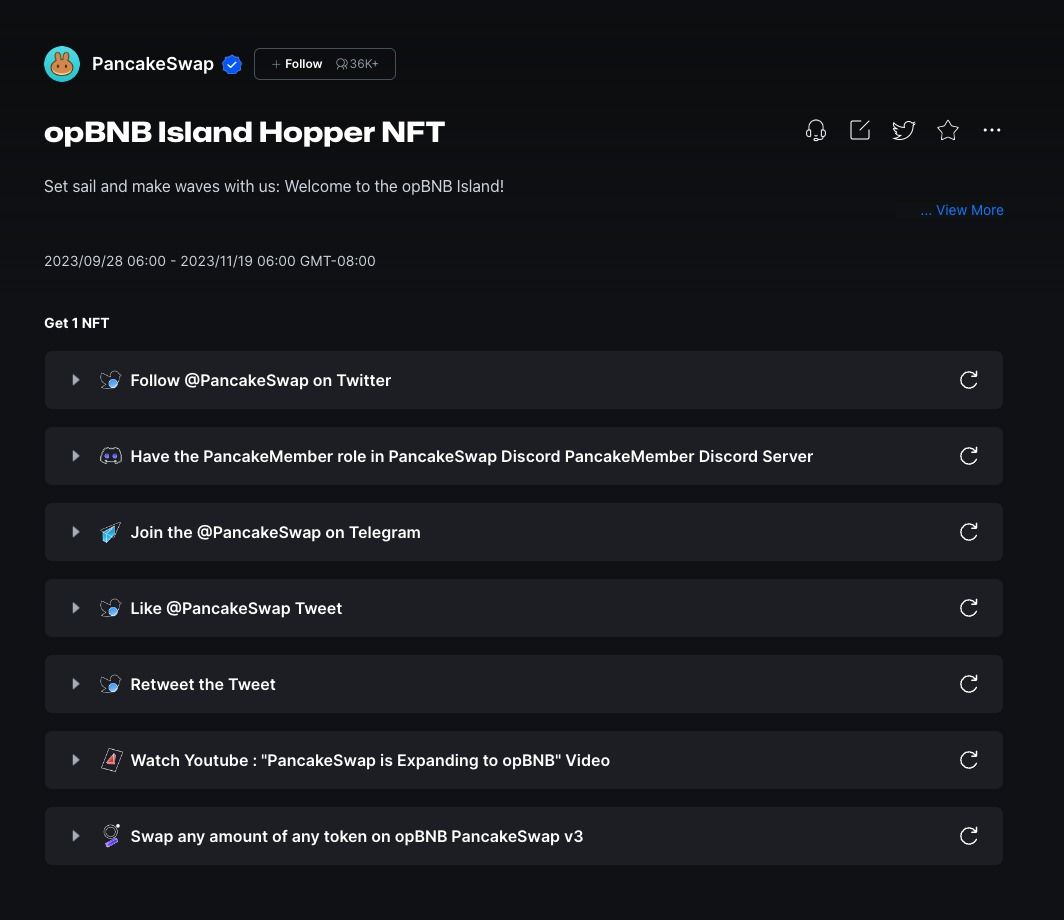Click the 36K+ followers count
Image resolution: width=1064 pixels, height=920 pixels.
(x=357, y=64)
